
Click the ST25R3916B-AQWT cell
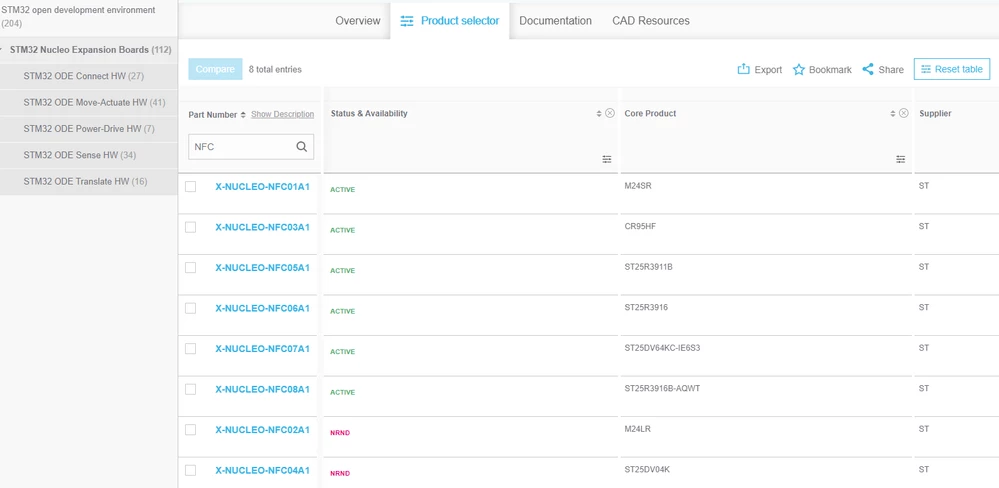click(x=662, y=389)
